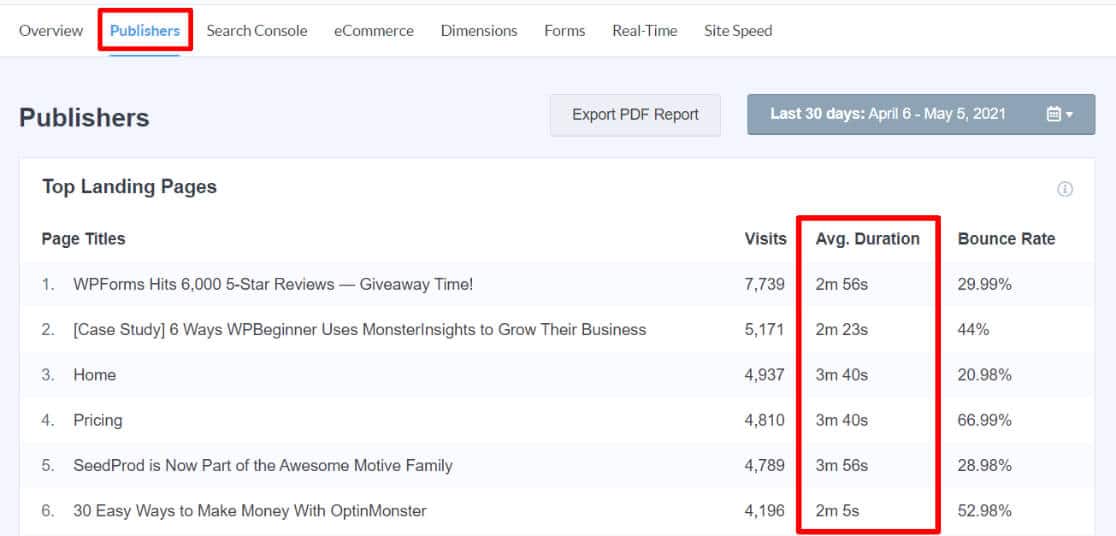Click the Home page title
The width and height of the screenshot is (1116, 536).
coord(95,375)
